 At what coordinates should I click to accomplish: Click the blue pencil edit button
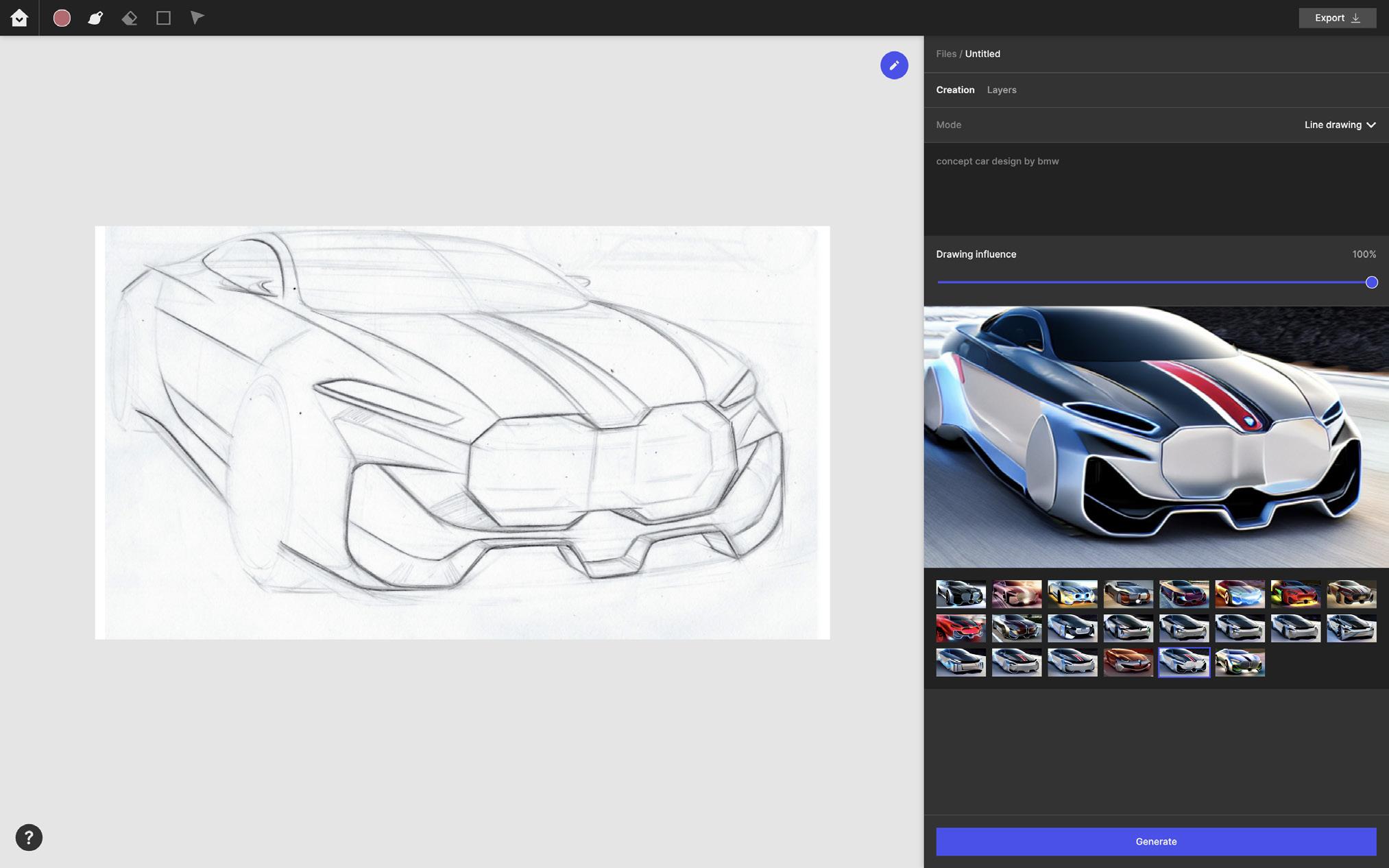pyautogui.click(x=894, y=65)
